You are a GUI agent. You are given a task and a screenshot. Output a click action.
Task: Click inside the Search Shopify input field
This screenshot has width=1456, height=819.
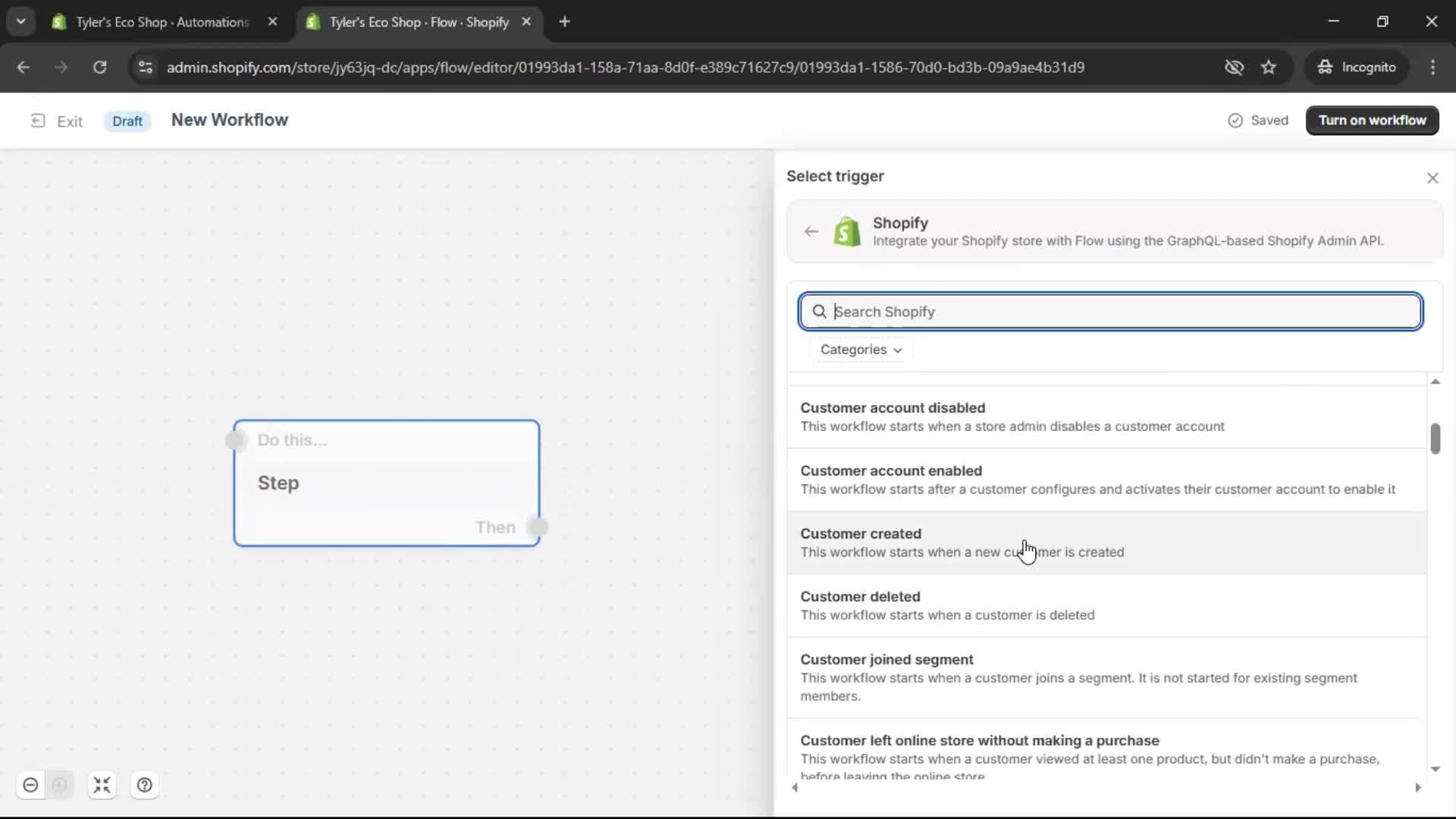pos(1062,311)
